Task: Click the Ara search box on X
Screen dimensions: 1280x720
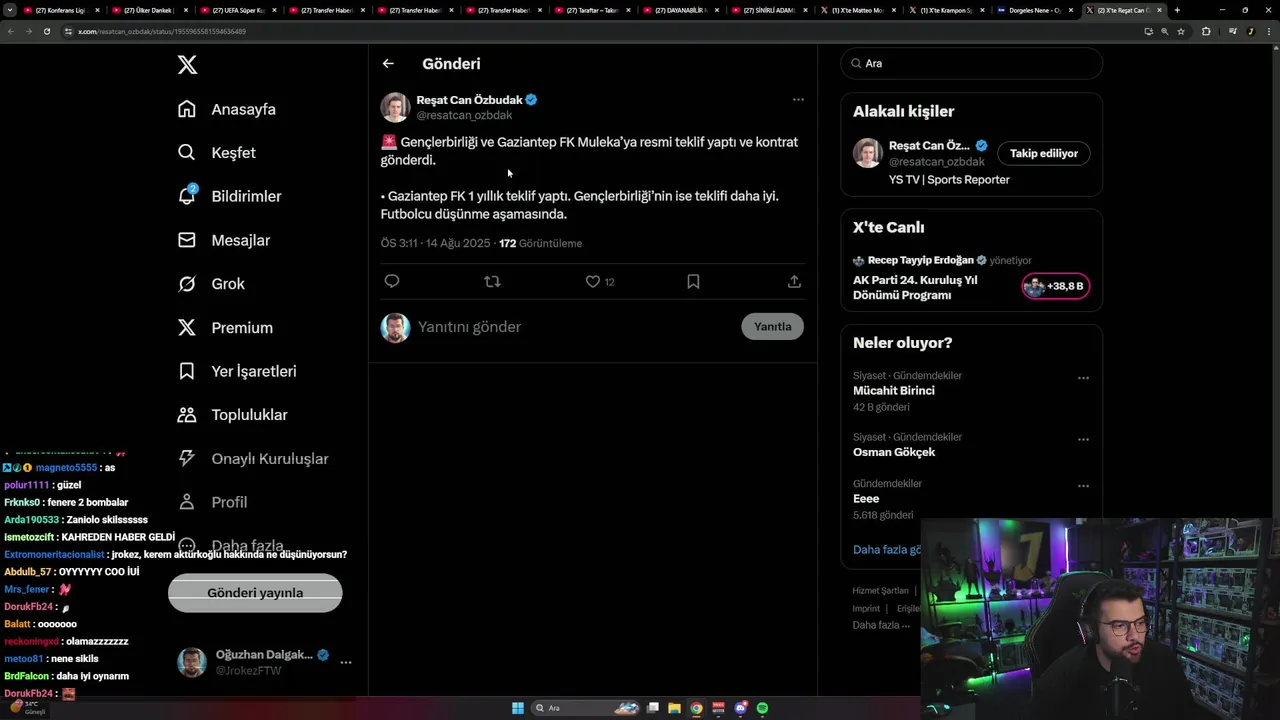Action: click(x=972, y=63)
